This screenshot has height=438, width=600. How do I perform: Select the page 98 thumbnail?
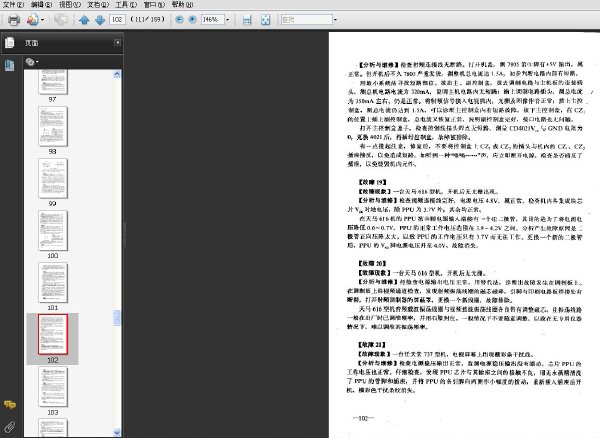click(x=53, y=126)
